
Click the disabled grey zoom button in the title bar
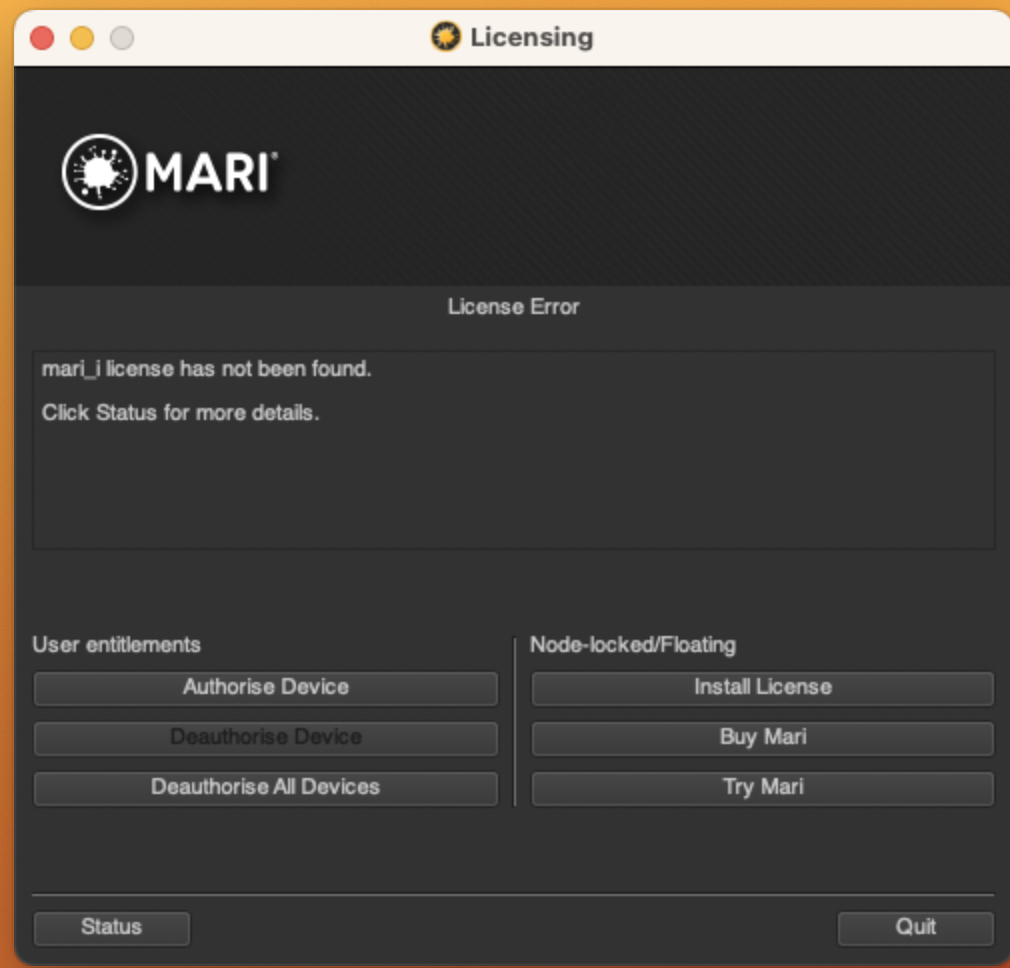(x=122, y=38)
